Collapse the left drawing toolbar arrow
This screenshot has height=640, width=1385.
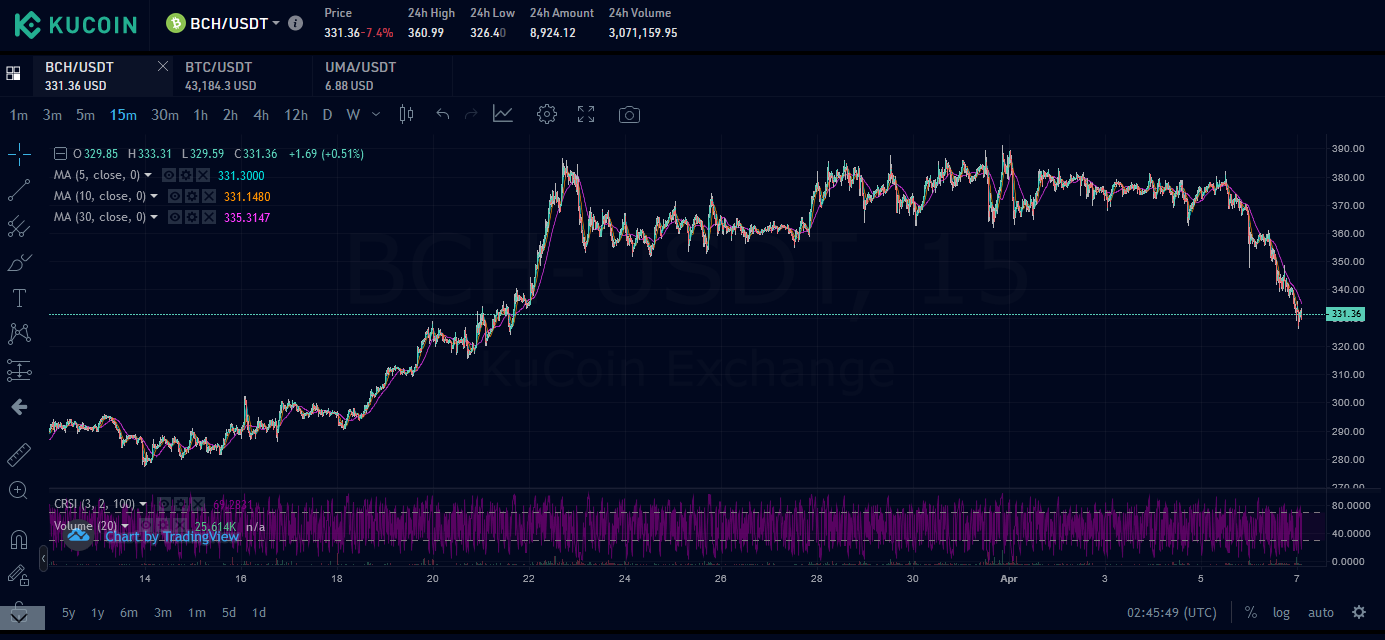pyautogui.click(x=43, y=558)
